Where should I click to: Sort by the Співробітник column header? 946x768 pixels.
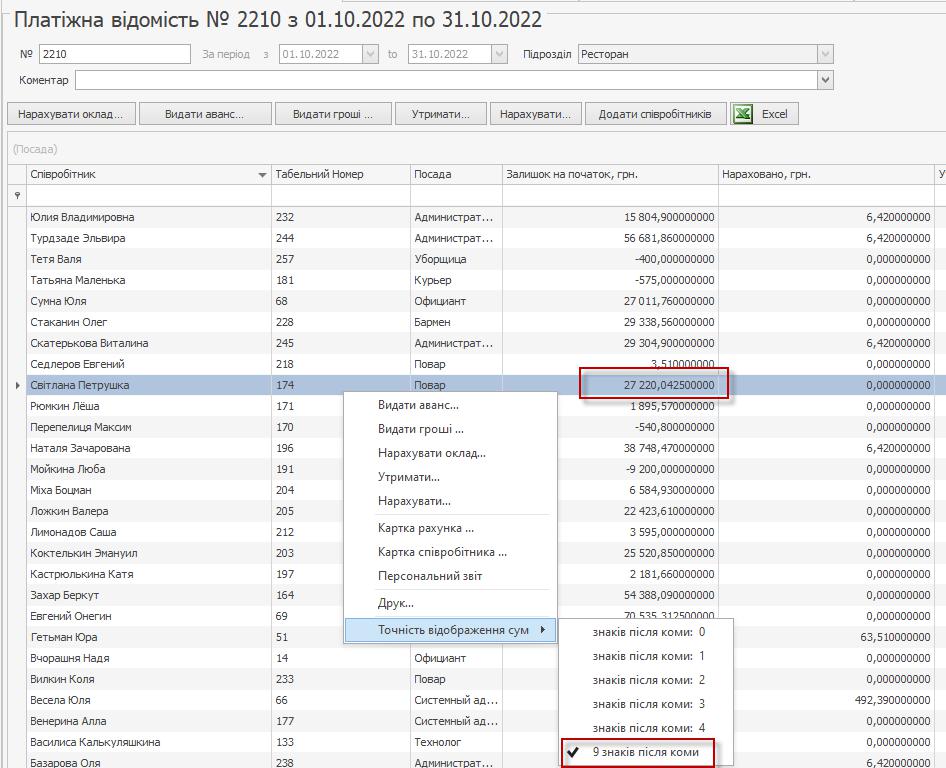click(x=140, y=174)
